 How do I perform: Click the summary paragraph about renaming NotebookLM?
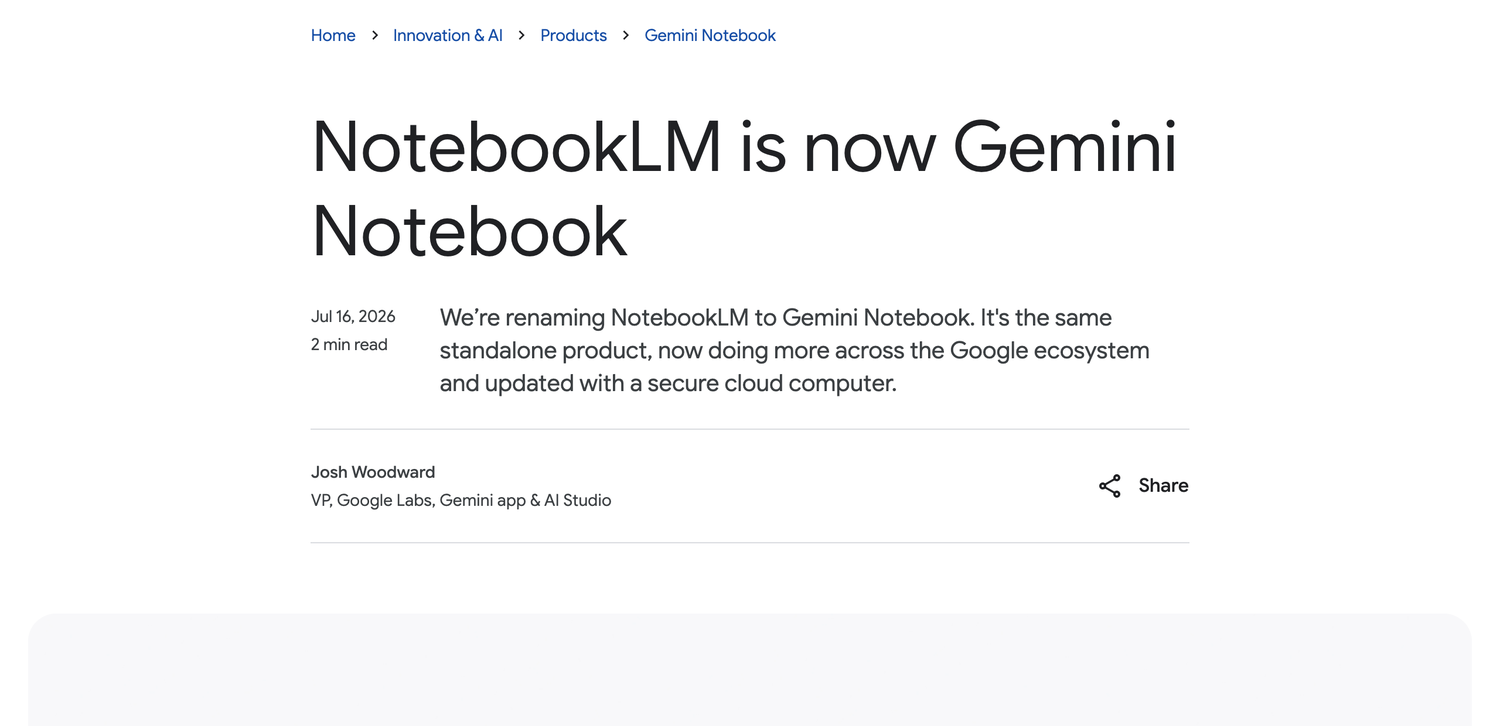(x=795, y=350)
